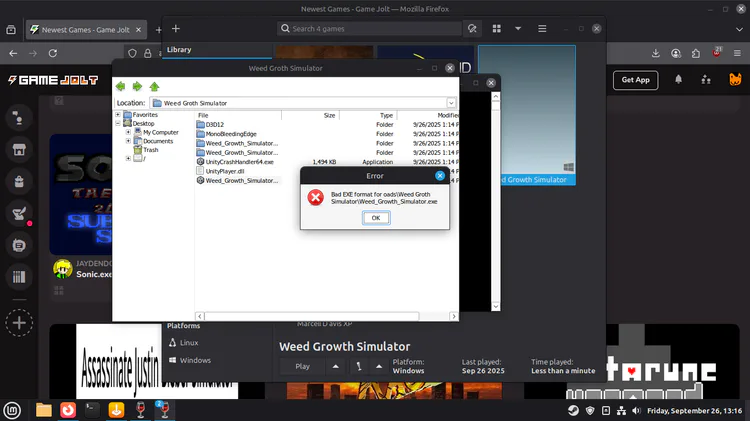750x421 pixels.
Task: Click the Wine glass icon in Lutris
Action: [359, 366]
